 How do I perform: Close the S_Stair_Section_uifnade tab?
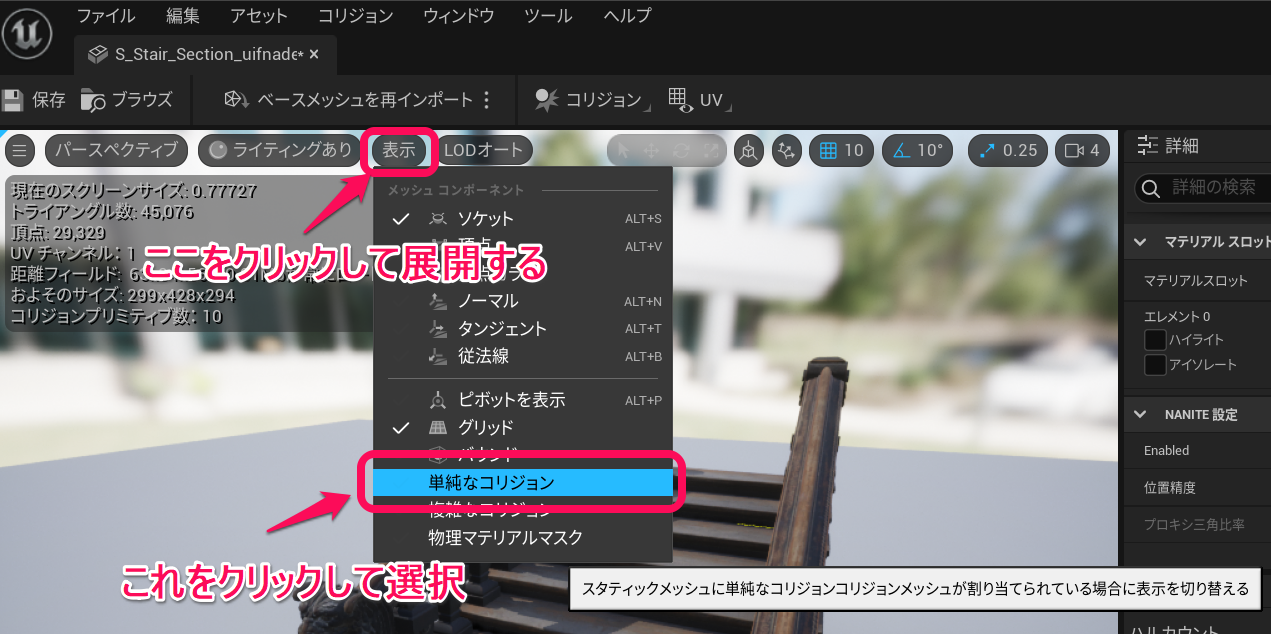pyautogui.click(x=314, y=54)
